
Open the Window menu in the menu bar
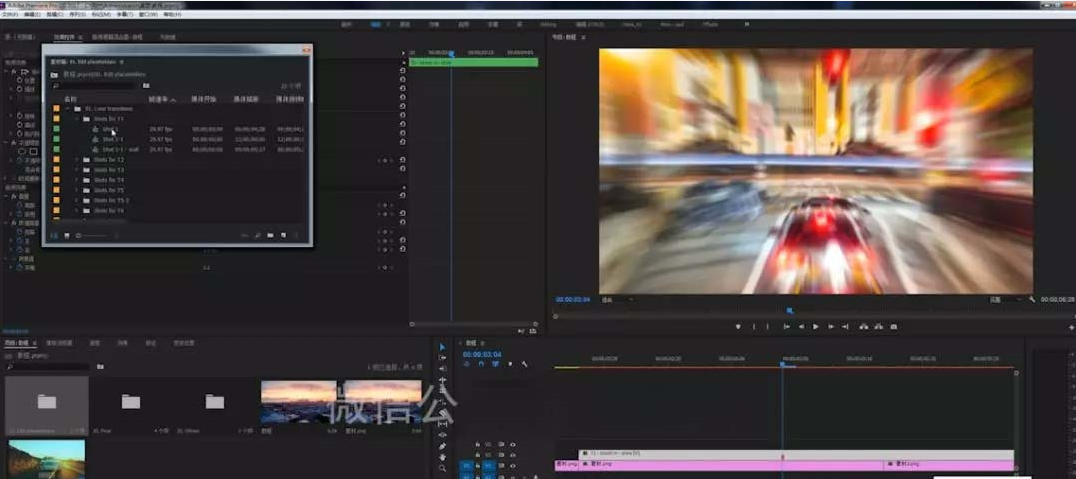pyautogui.click(x=146, y=14)
